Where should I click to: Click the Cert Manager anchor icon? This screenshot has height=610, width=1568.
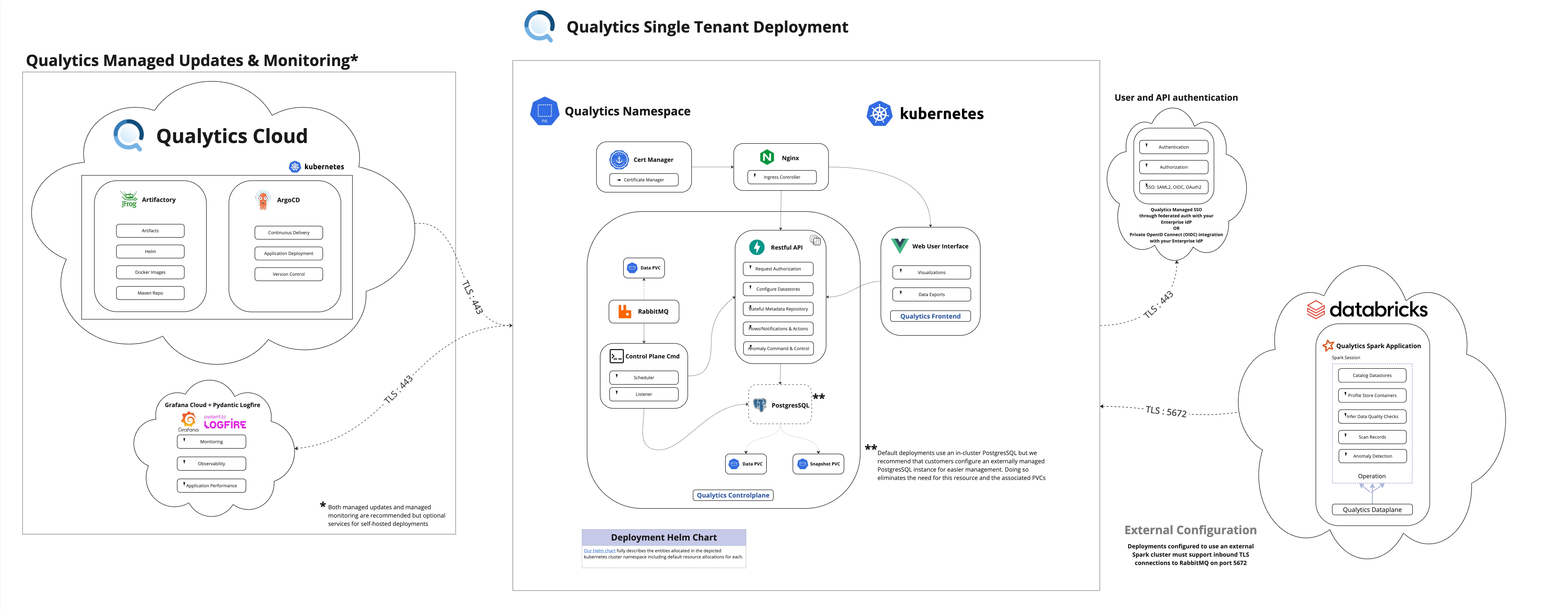(619, 159)
